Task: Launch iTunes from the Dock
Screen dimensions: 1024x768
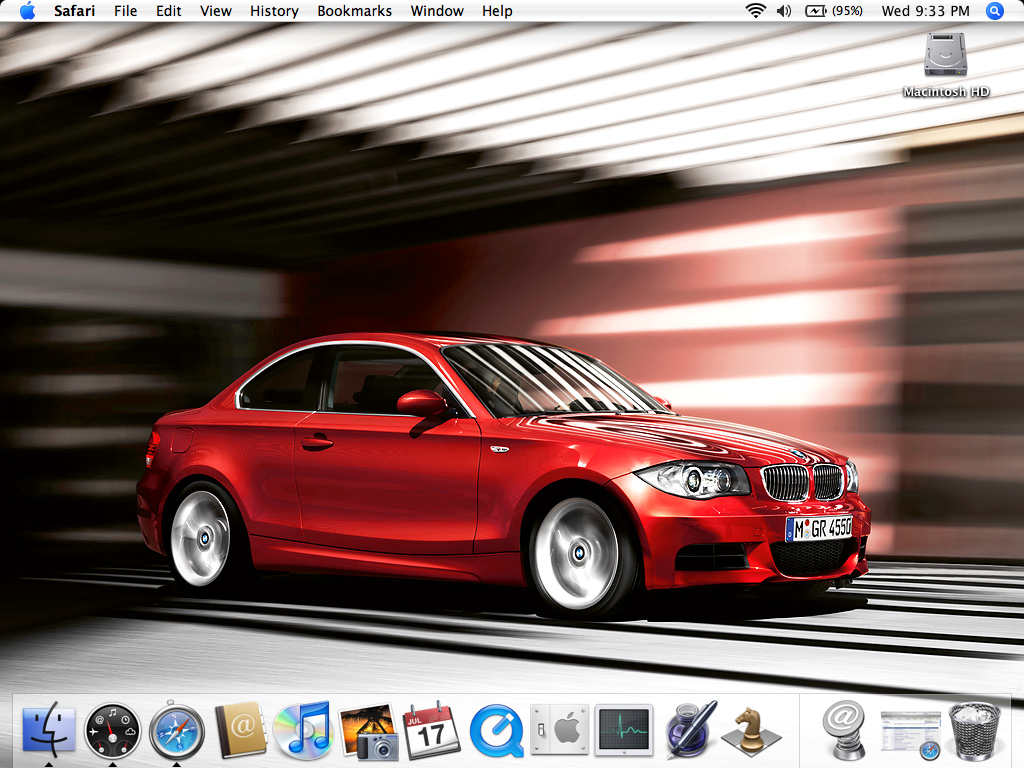Action: (x=303, y=729)
